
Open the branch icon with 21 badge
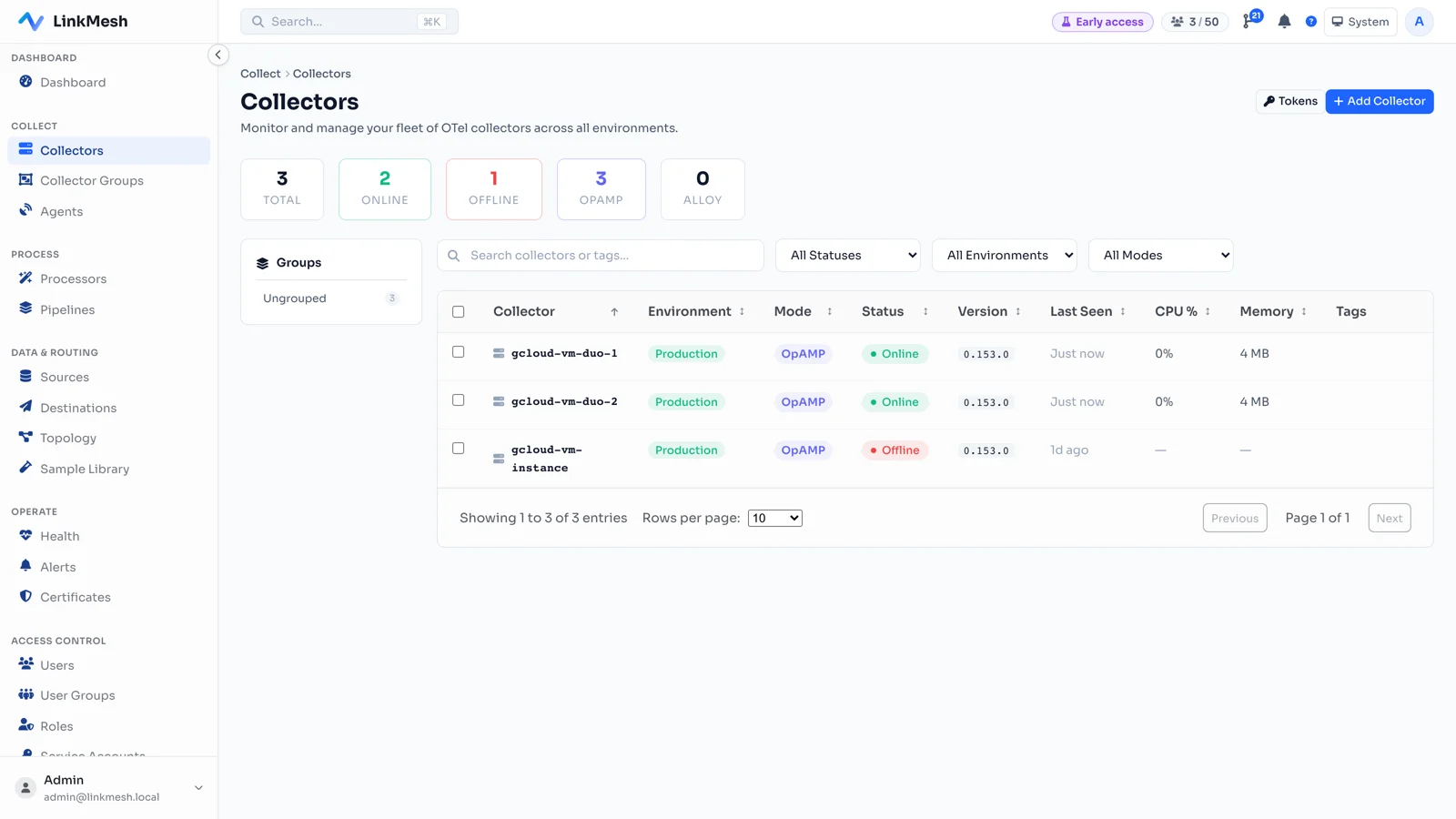[x=1251, y=20]
